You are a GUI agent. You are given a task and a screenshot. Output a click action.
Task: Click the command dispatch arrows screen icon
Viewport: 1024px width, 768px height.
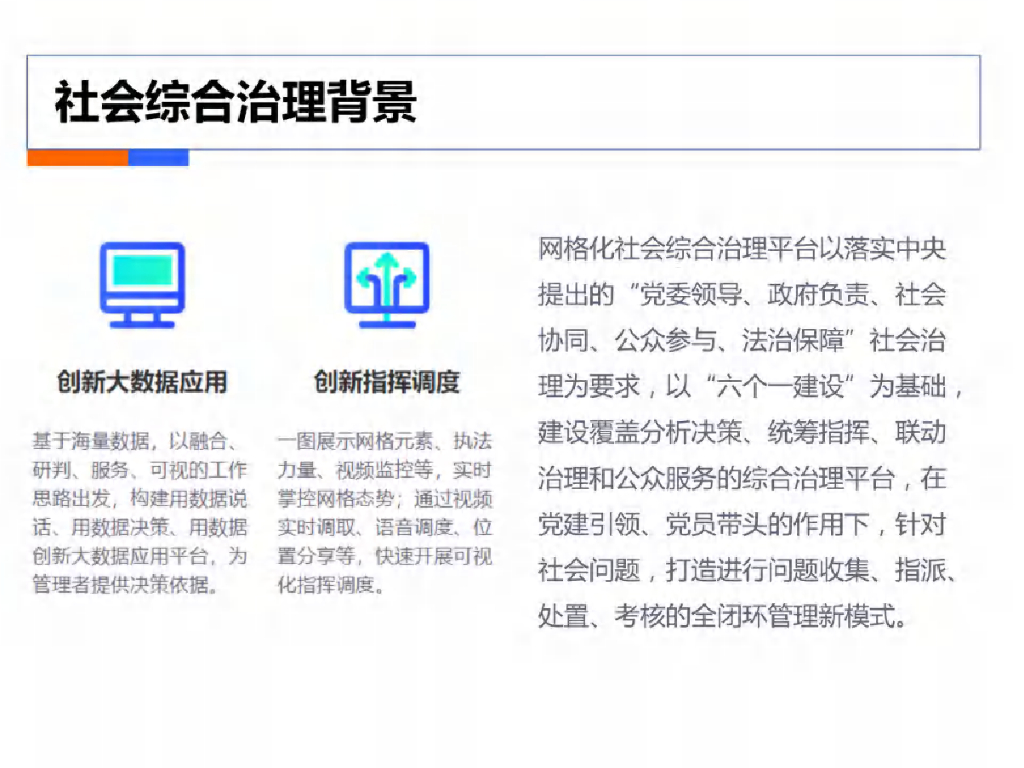click(387, 284)
